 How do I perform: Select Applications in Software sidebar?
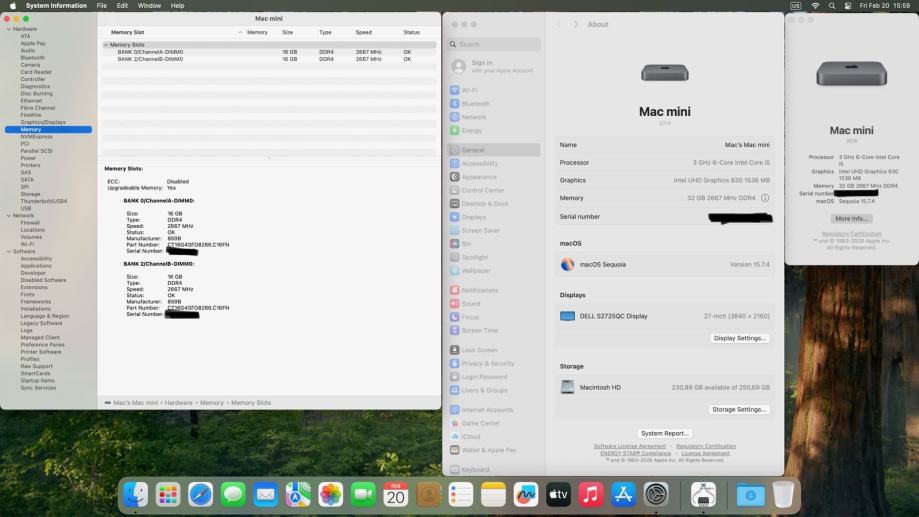tap(36, 266)
